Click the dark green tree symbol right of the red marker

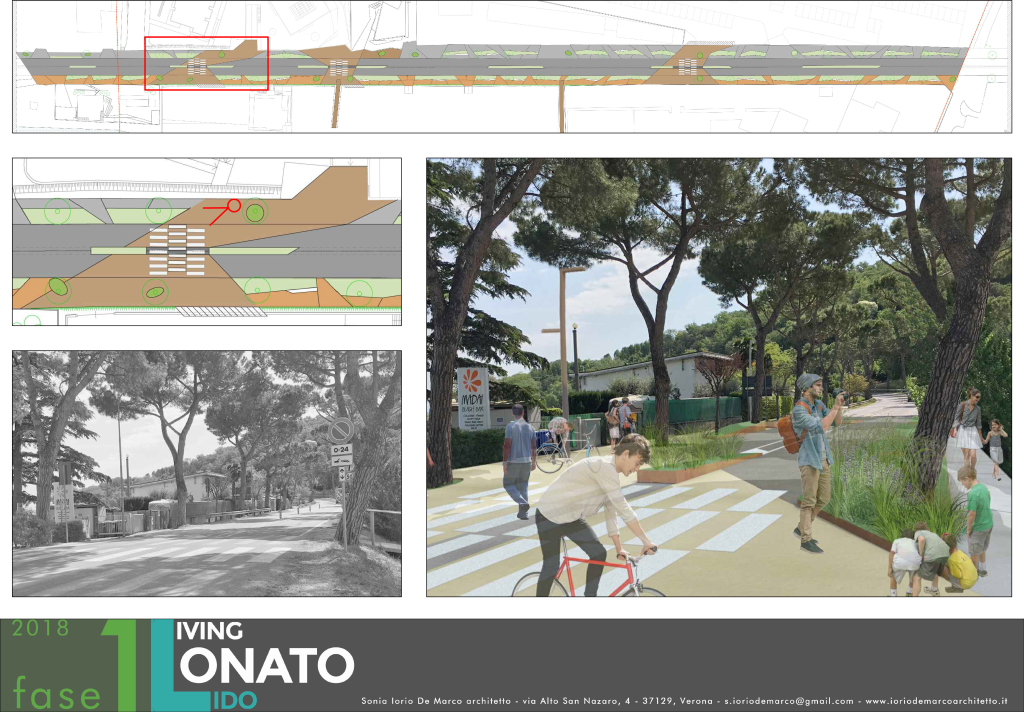(255, 212)
